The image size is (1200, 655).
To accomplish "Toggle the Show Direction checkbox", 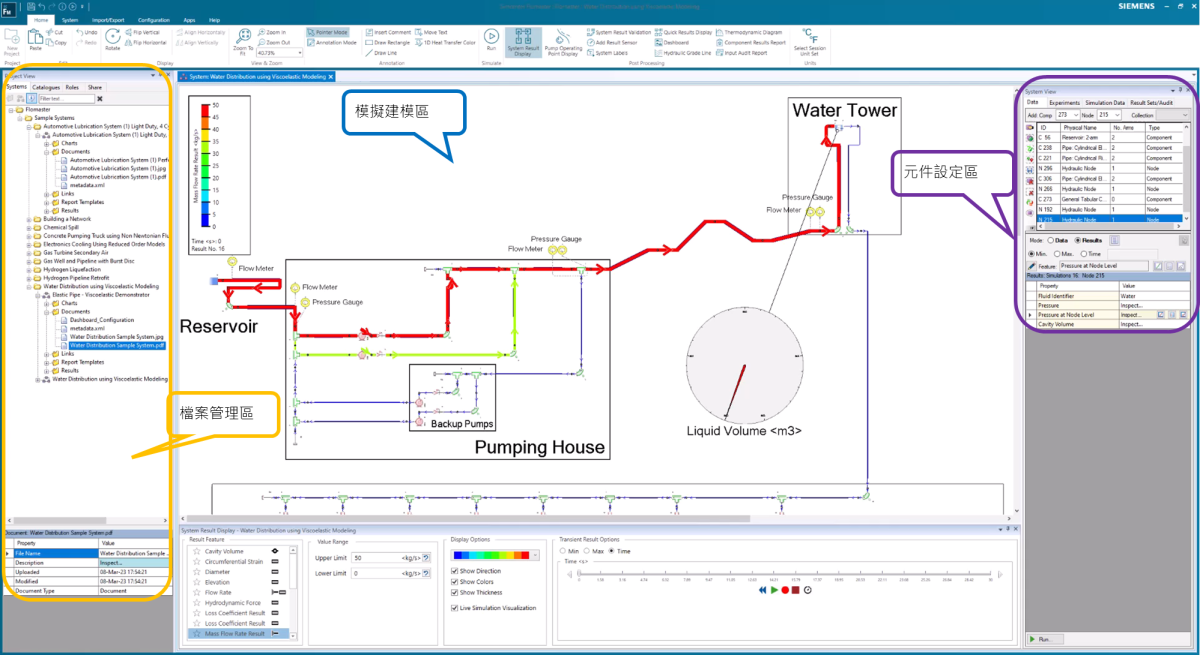I will (x=455, y=571).
